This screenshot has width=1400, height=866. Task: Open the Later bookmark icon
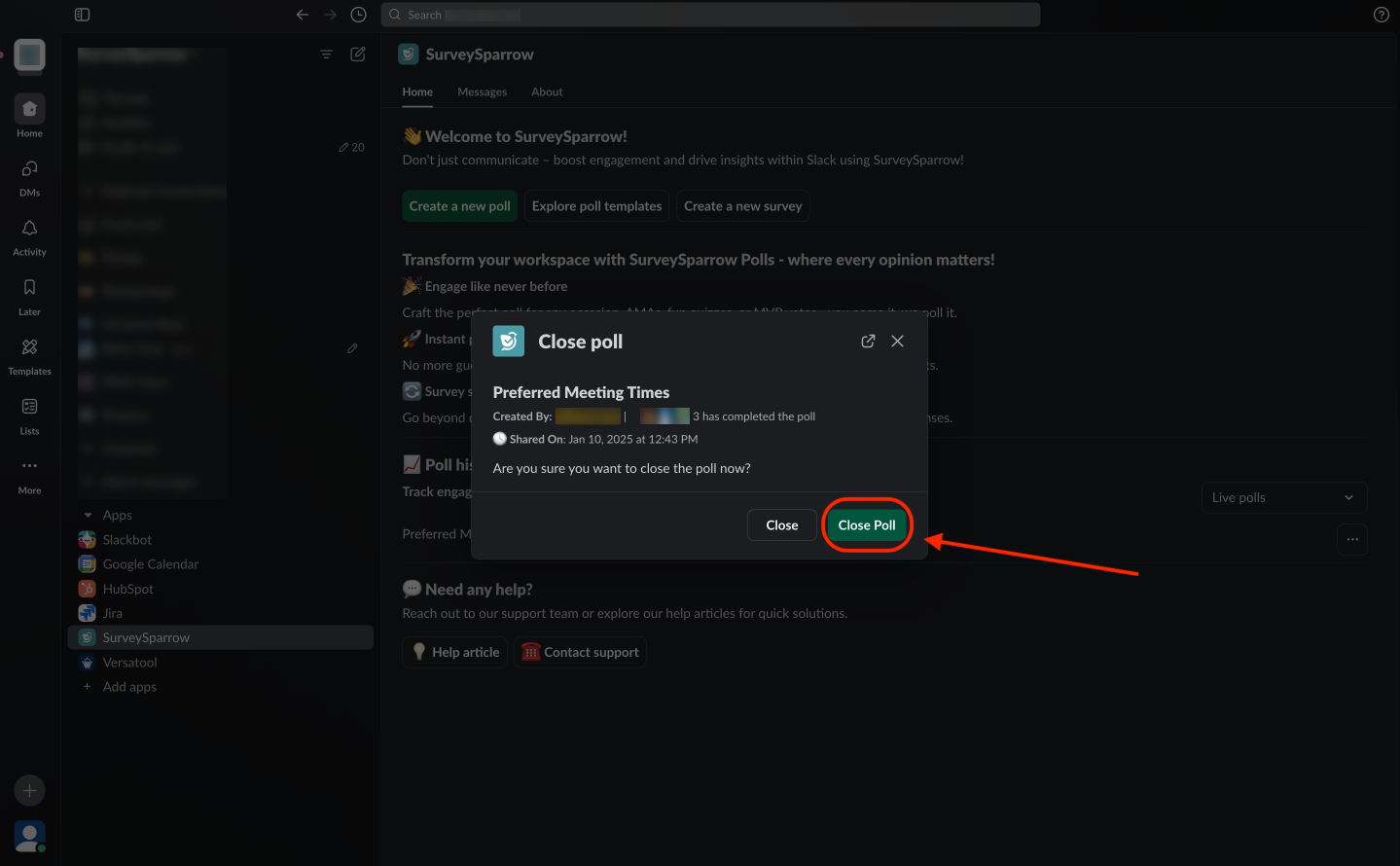coord(29,296)
